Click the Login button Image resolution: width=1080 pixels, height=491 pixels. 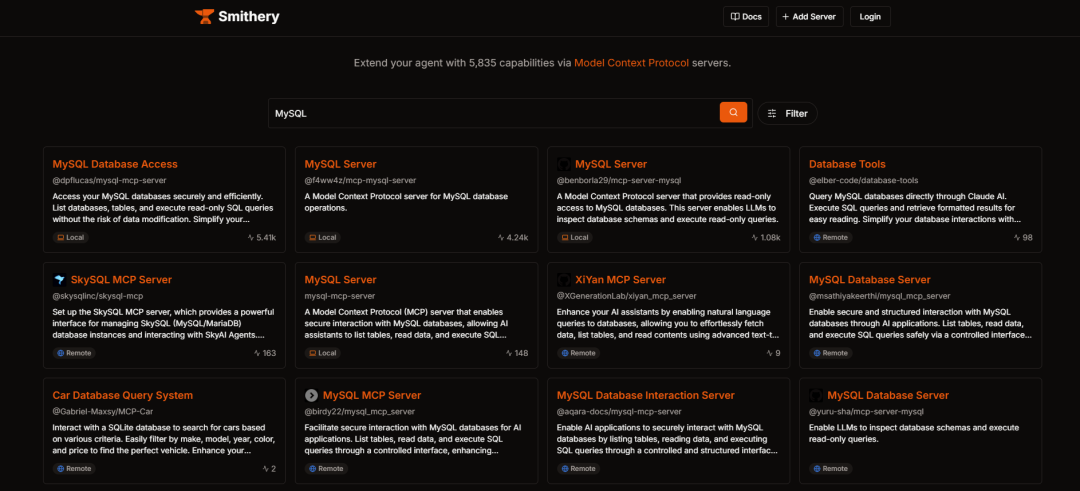[870, 17]
